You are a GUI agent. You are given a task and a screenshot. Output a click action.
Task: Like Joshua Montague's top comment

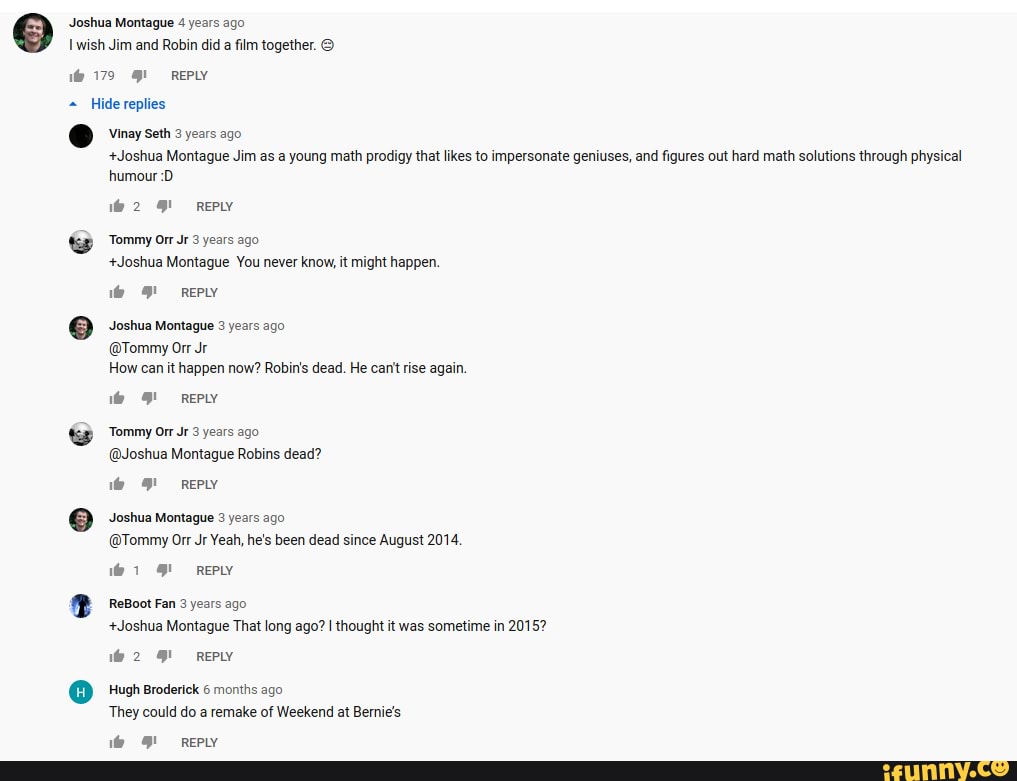(77, 76)
